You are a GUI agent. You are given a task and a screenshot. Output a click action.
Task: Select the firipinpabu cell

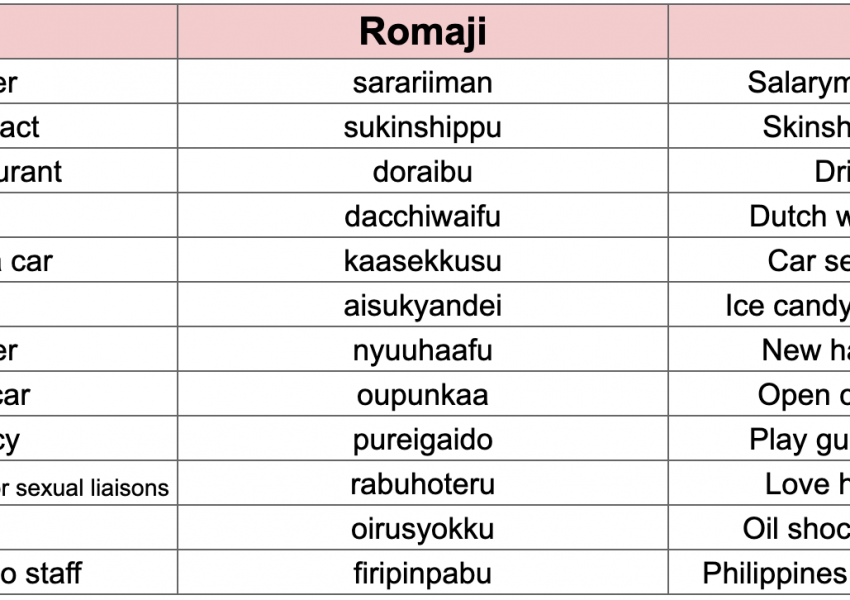(422, 573)
